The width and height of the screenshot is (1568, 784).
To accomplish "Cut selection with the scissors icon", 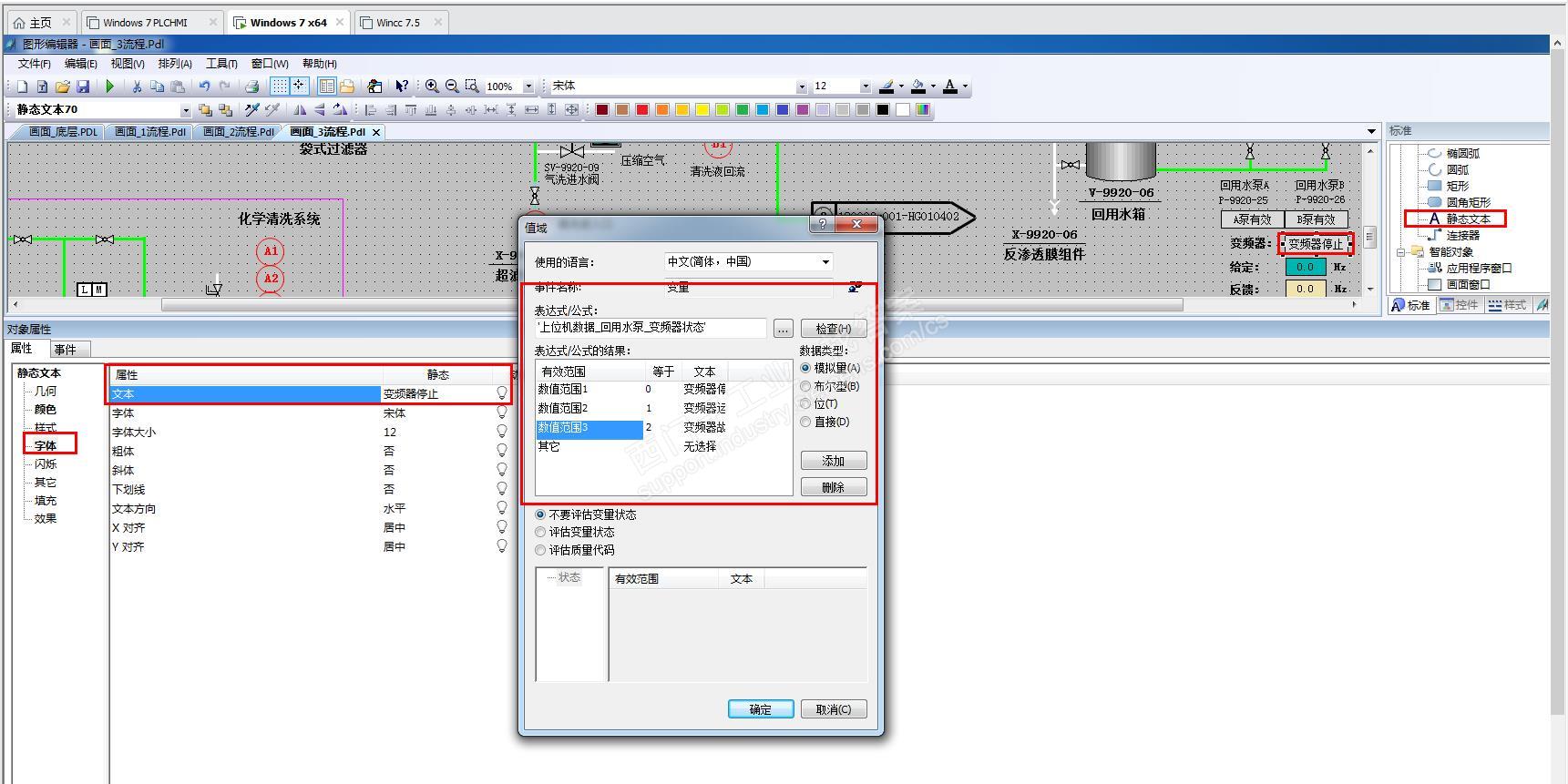I will tap(137, 87).
